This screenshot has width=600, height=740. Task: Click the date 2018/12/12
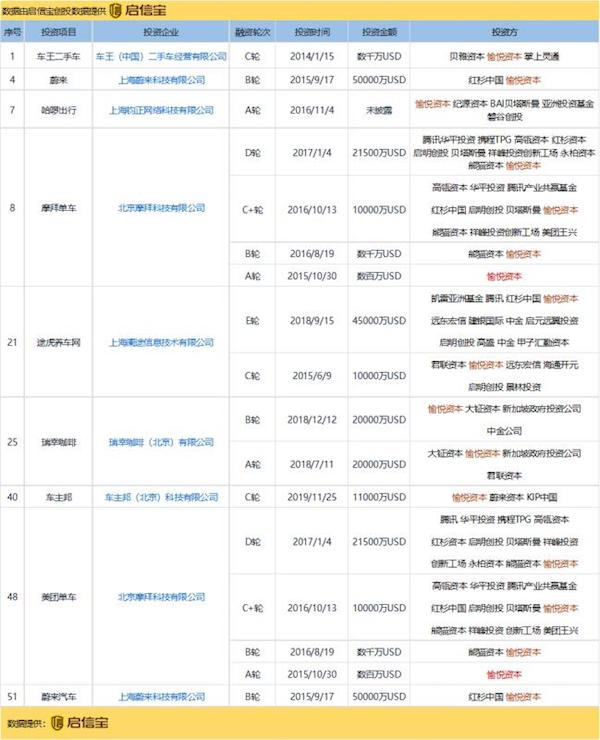[x=312, y=420]
